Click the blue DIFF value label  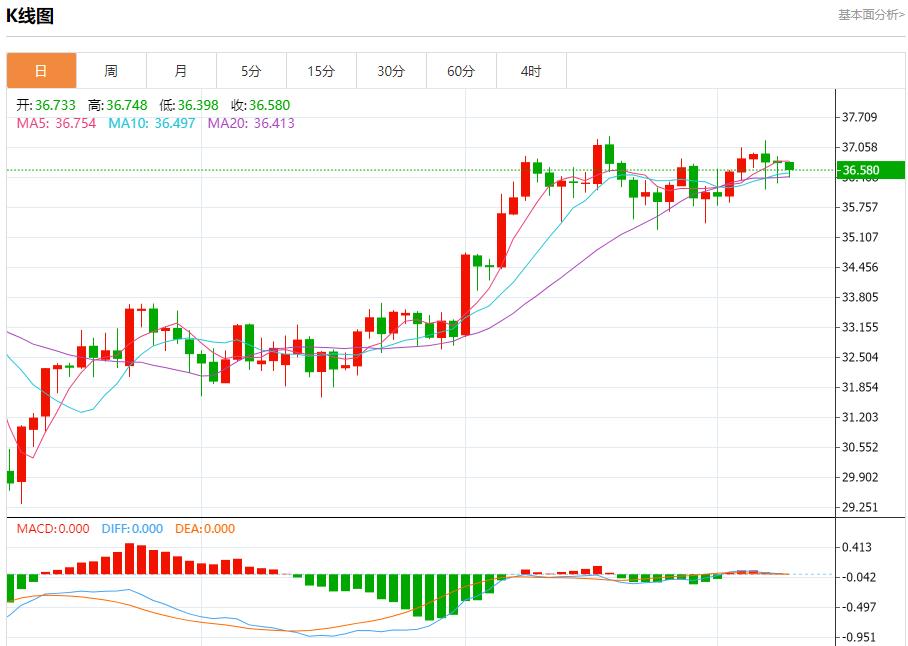pyautogui.click(x=132, y=529)
